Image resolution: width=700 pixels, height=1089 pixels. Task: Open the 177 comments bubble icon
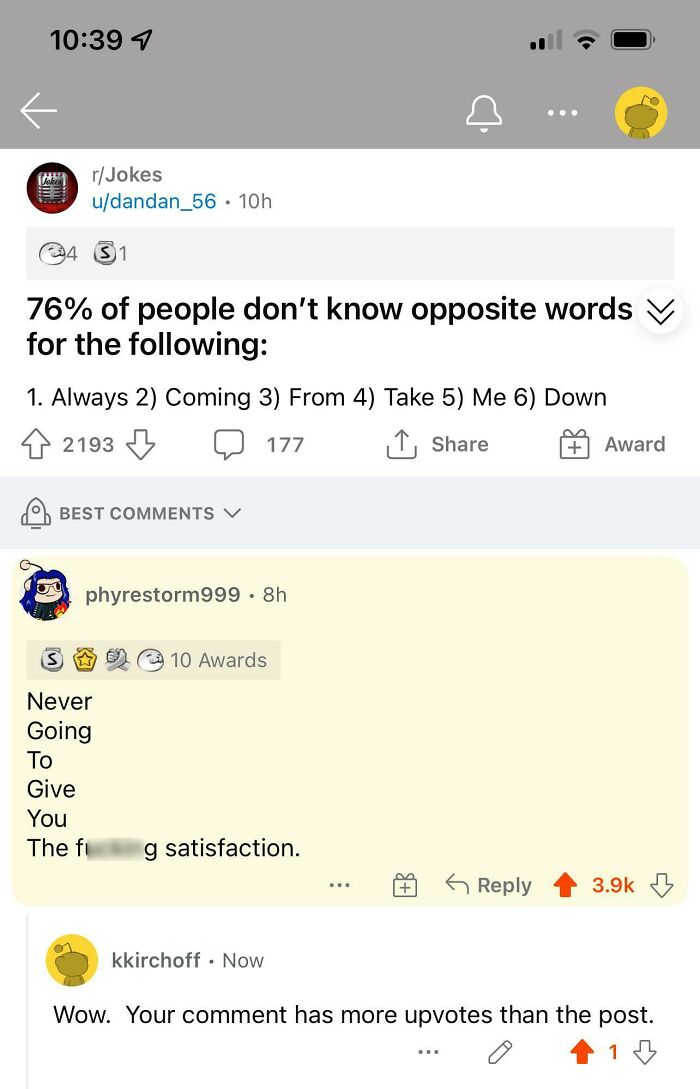[229, 444]
